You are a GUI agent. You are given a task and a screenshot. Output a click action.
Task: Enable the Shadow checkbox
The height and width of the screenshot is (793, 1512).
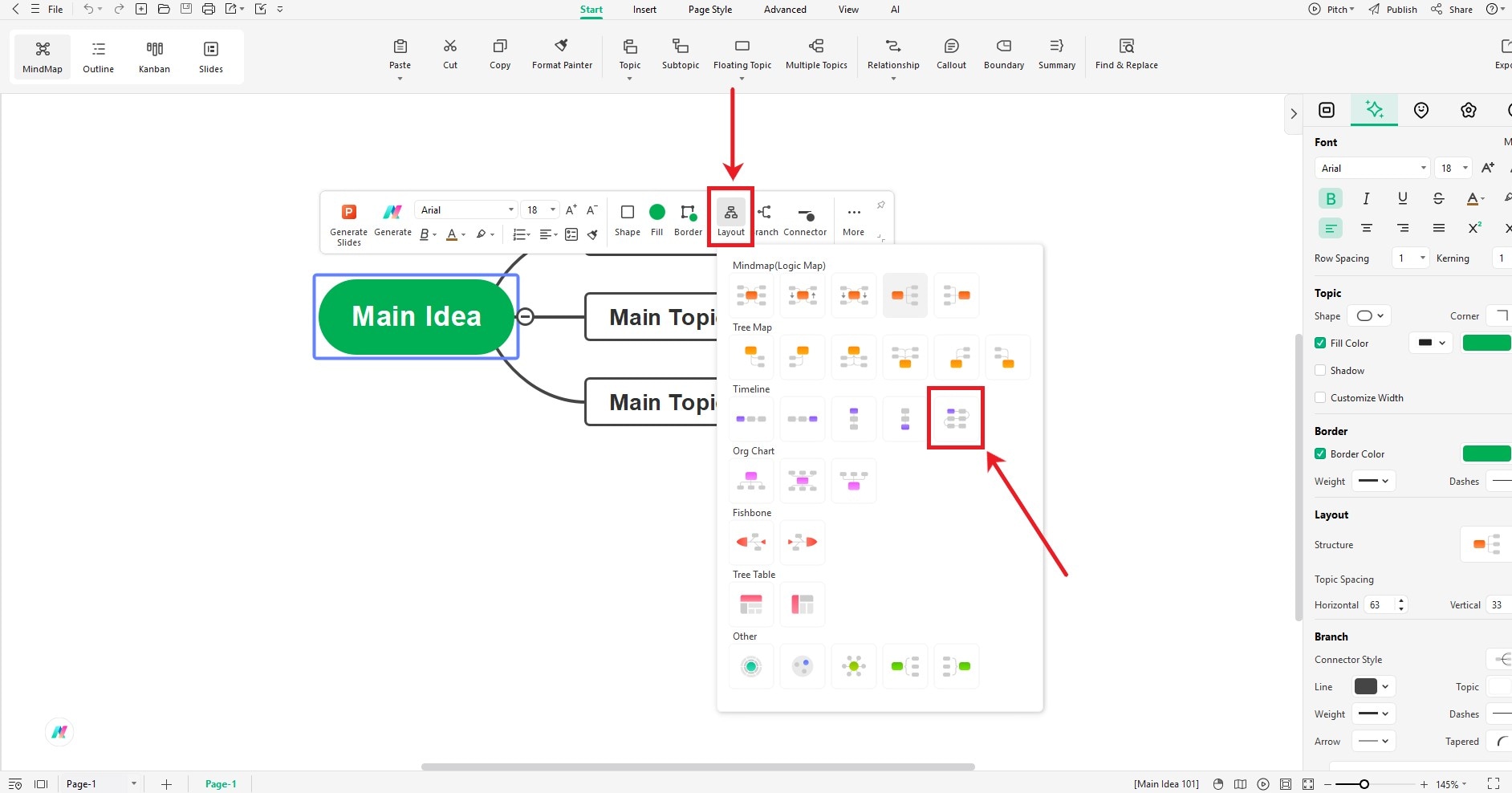[x=1320, y=370]
